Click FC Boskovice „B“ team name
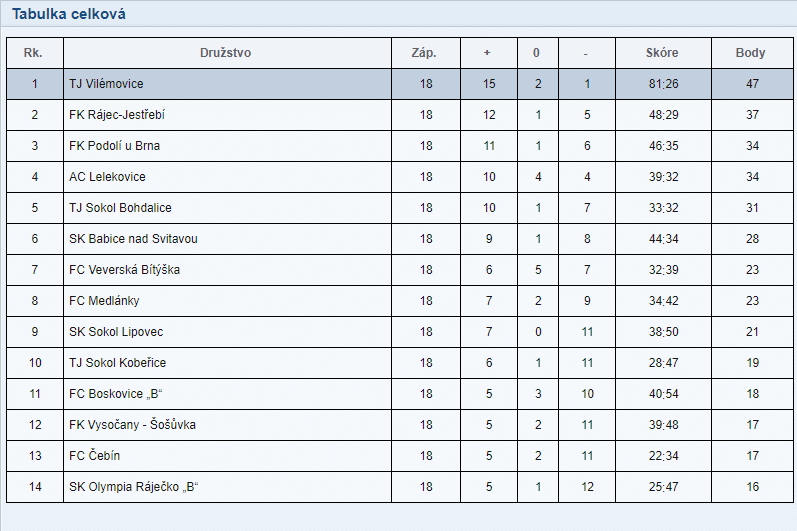The height and width of the screenshot is (531, 797). click(116, 394)
